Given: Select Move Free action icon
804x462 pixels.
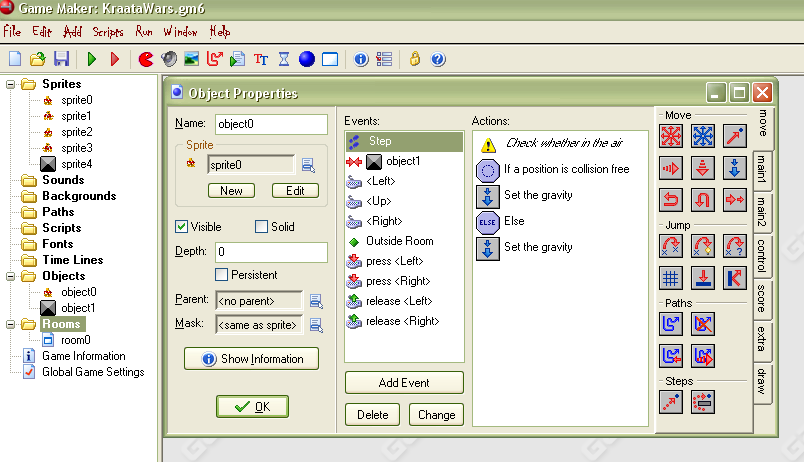Looking at the screenshot, I should coord(703,136).
